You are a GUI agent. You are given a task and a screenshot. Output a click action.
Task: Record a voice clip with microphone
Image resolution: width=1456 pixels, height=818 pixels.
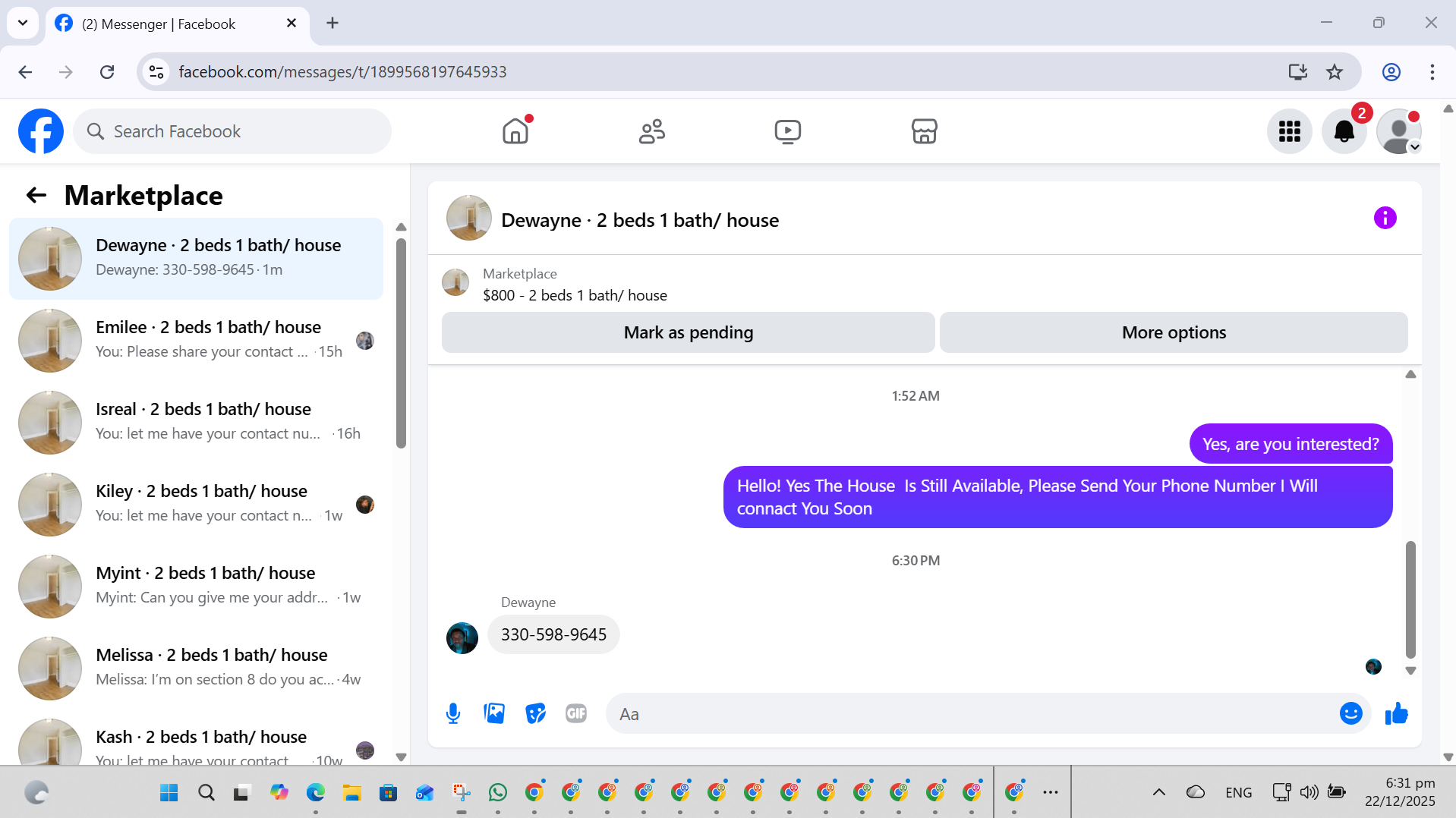coord(453,713)
